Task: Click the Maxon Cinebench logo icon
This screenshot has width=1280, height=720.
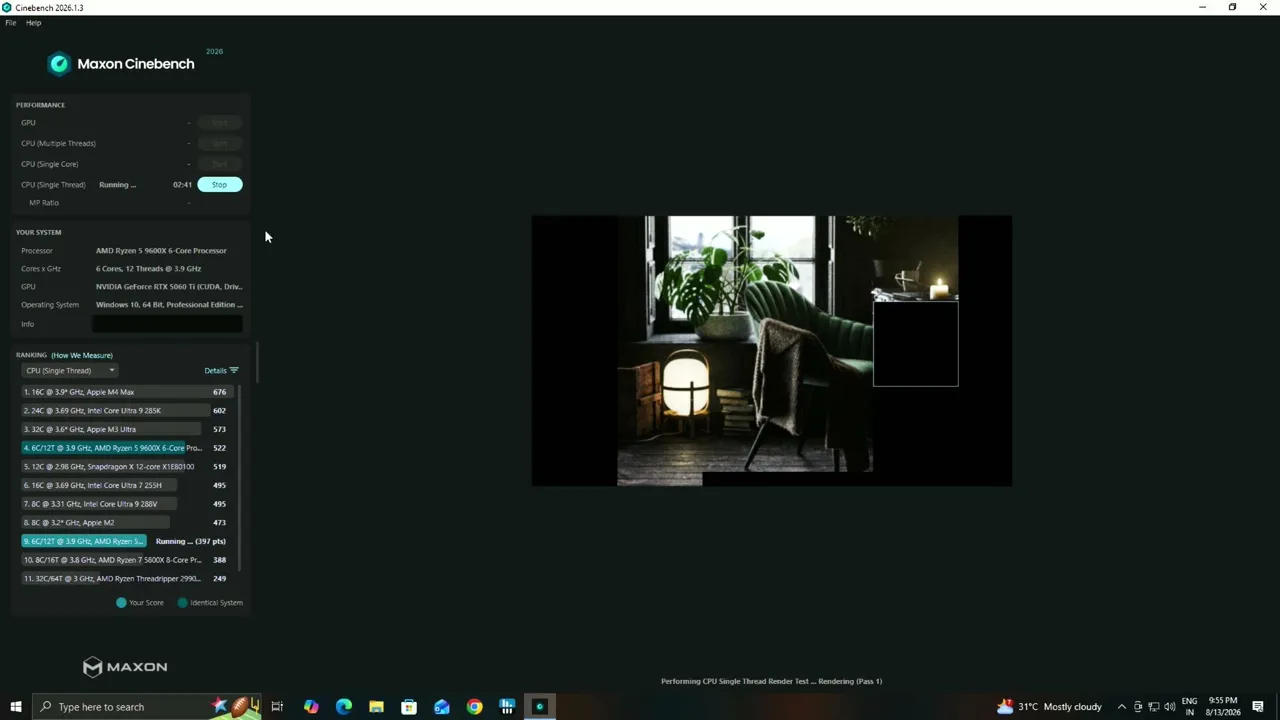Action: [59, 64]
